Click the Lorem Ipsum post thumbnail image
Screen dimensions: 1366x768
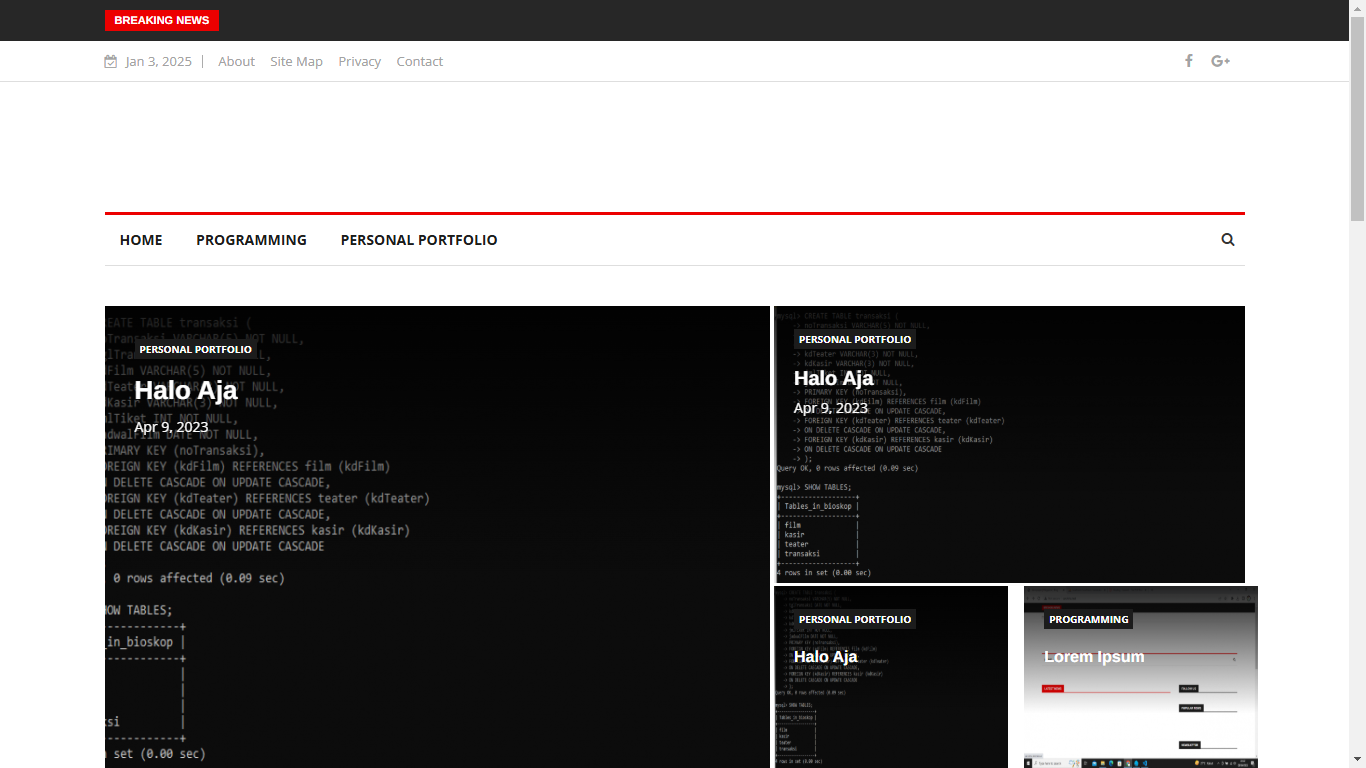pos(1140,710)
